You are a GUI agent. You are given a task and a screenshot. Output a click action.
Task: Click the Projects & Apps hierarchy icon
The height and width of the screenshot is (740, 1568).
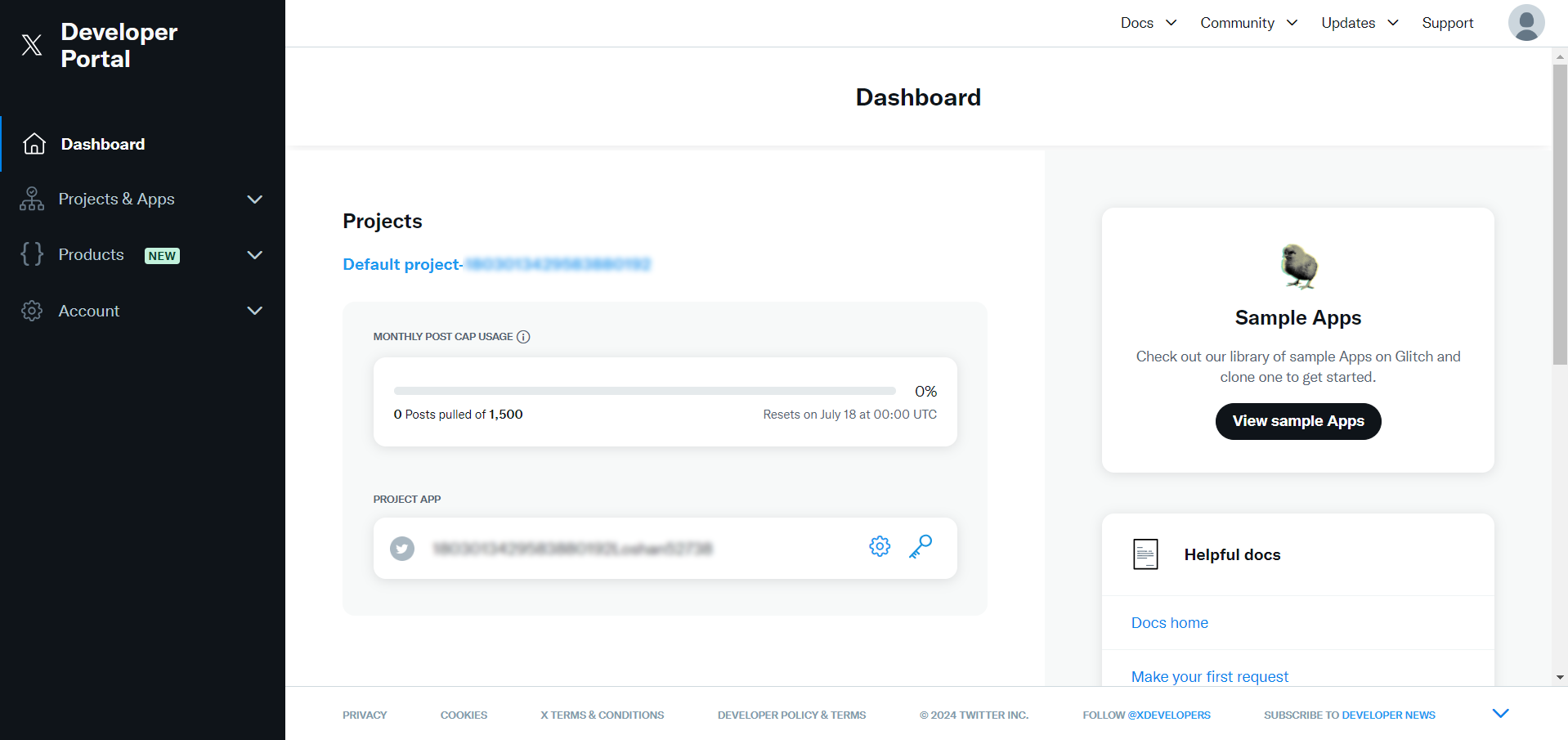(32, 199)
